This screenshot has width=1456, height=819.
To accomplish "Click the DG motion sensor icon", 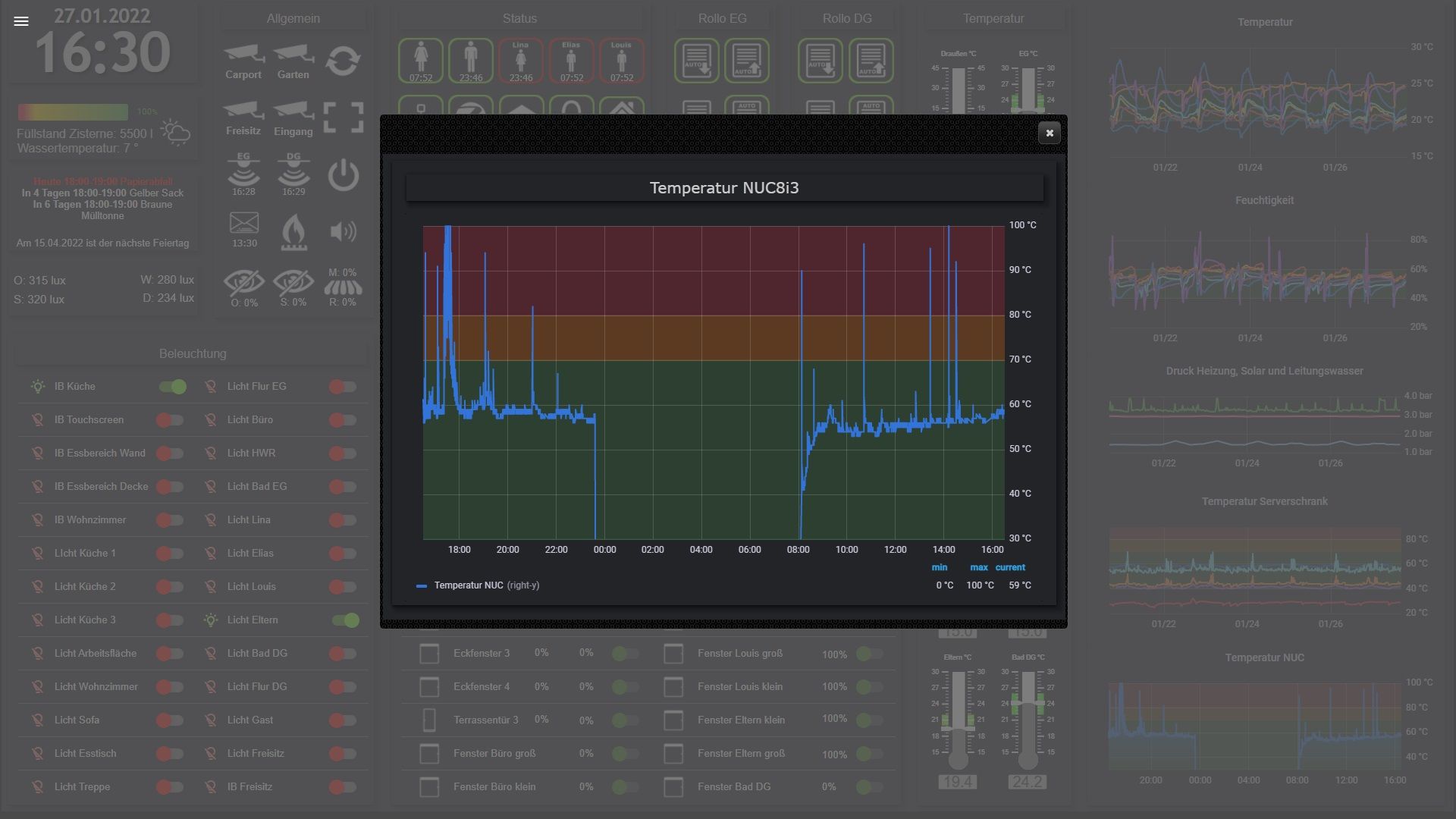I will click(293, 169).
